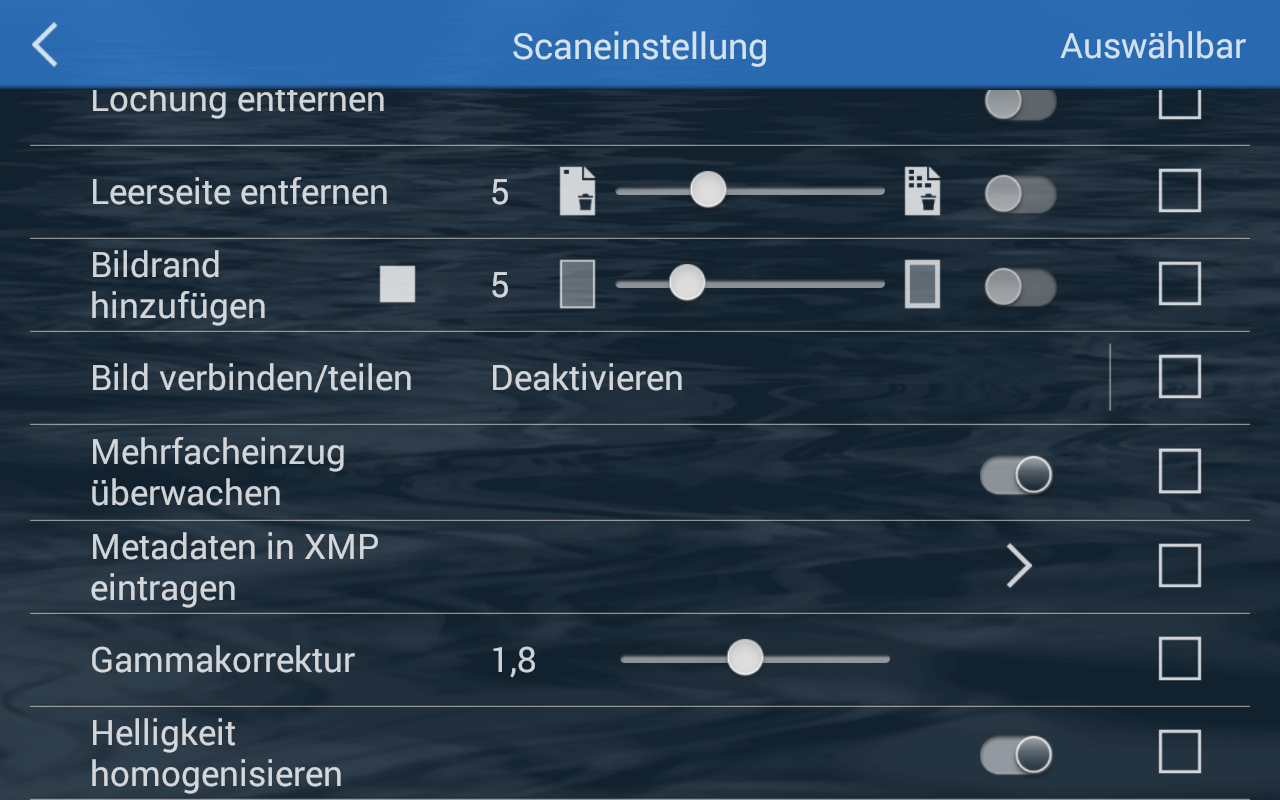Click the Auswählbar header button
Viewport: 1280px width, 800px height.
pyautogui.click(x=1153, y=46)
